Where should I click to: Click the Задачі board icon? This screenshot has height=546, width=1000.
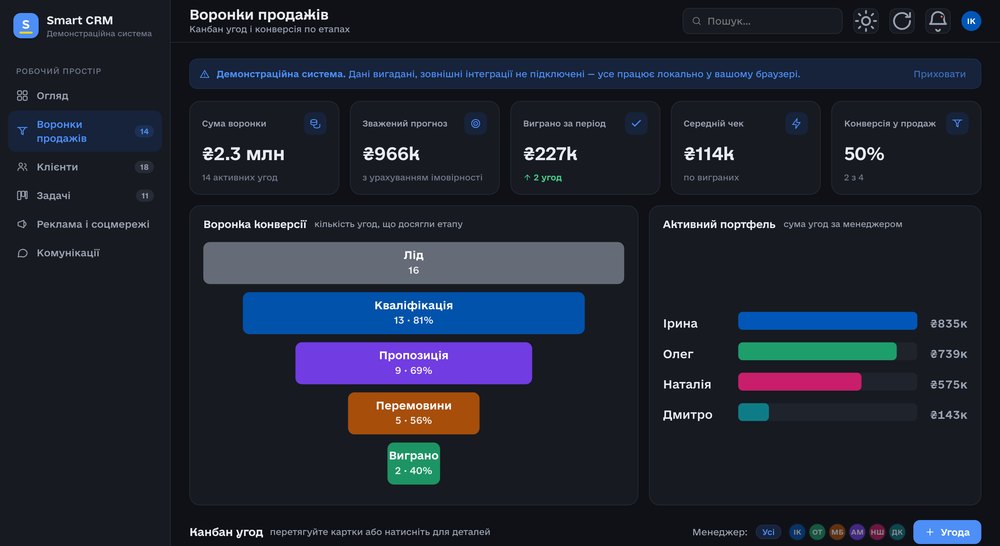pyautogui.click(x=22, y=196)
